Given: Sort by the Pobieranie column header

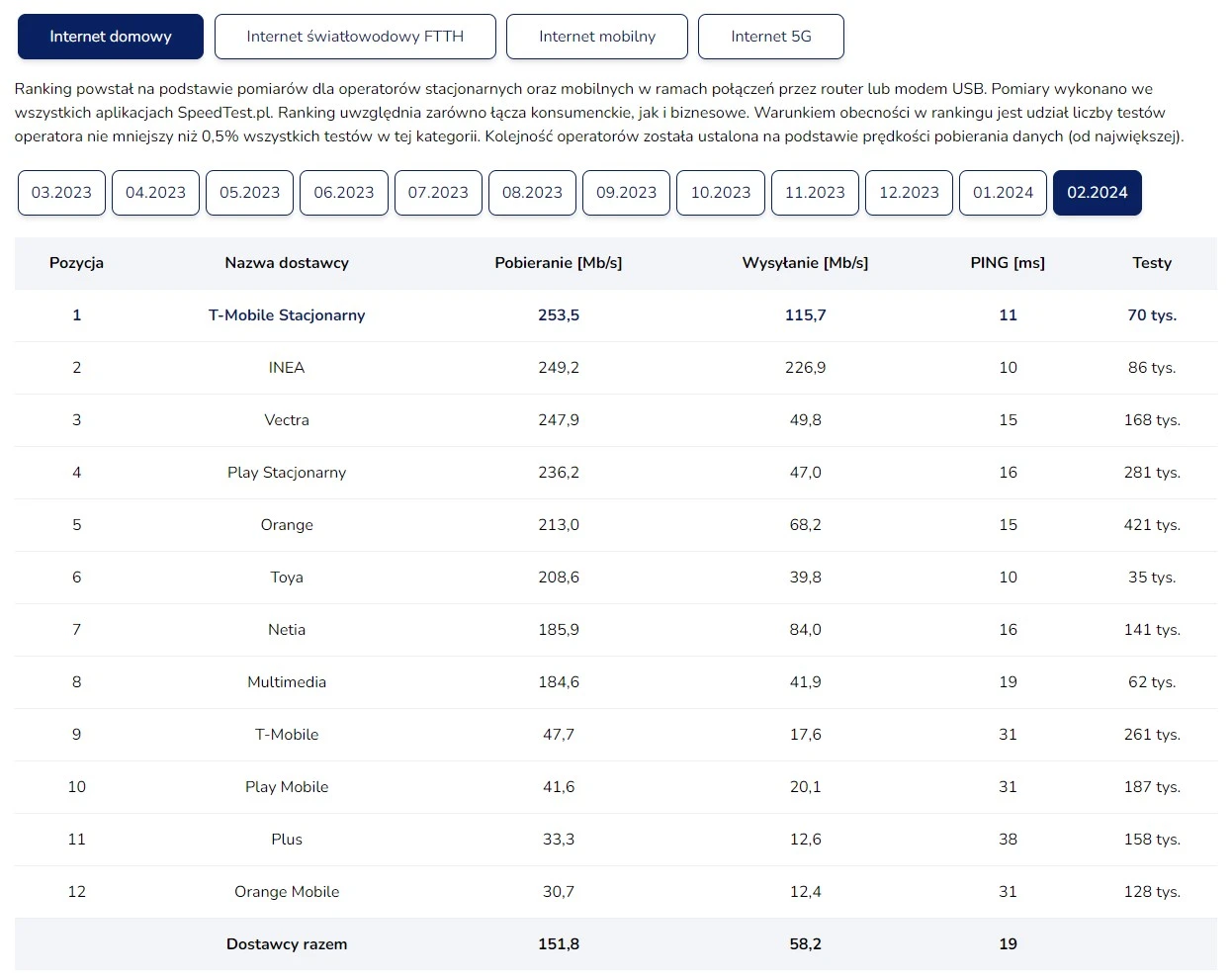Looking at the screenshot, I should point(559,263).
